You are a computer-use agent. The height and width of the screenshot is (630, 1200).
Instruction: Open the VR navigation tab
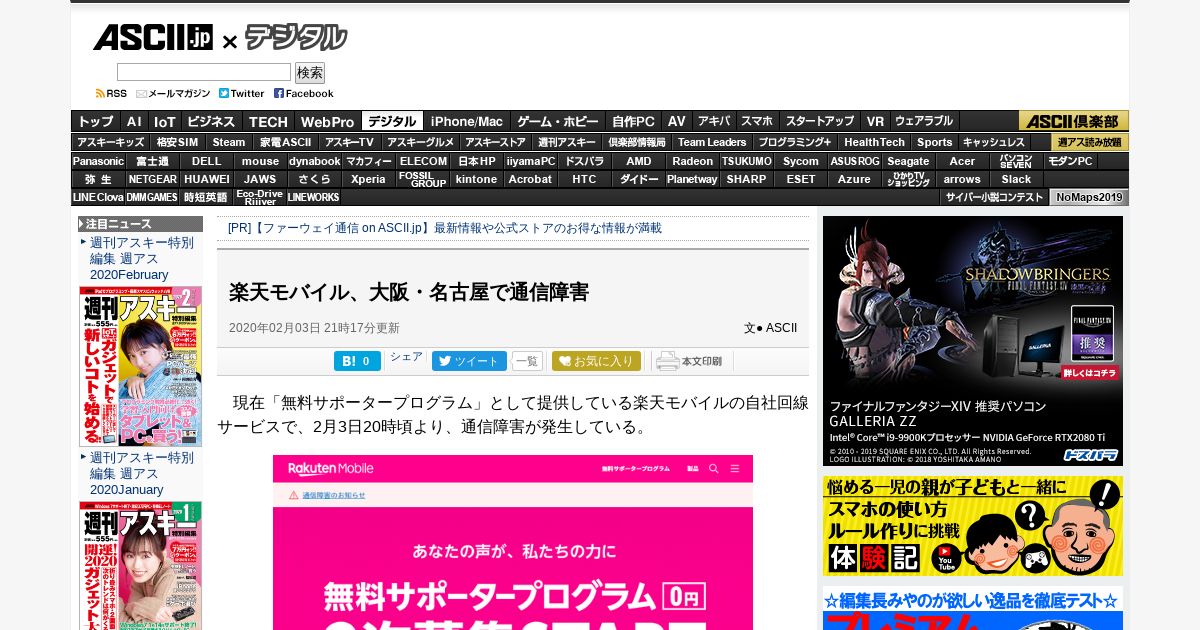pyautogui.click(x=875, y=121)
